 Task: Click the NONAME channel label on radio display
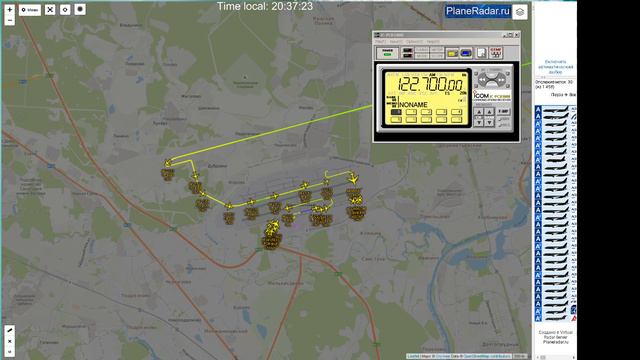click(x=413, y=105)
